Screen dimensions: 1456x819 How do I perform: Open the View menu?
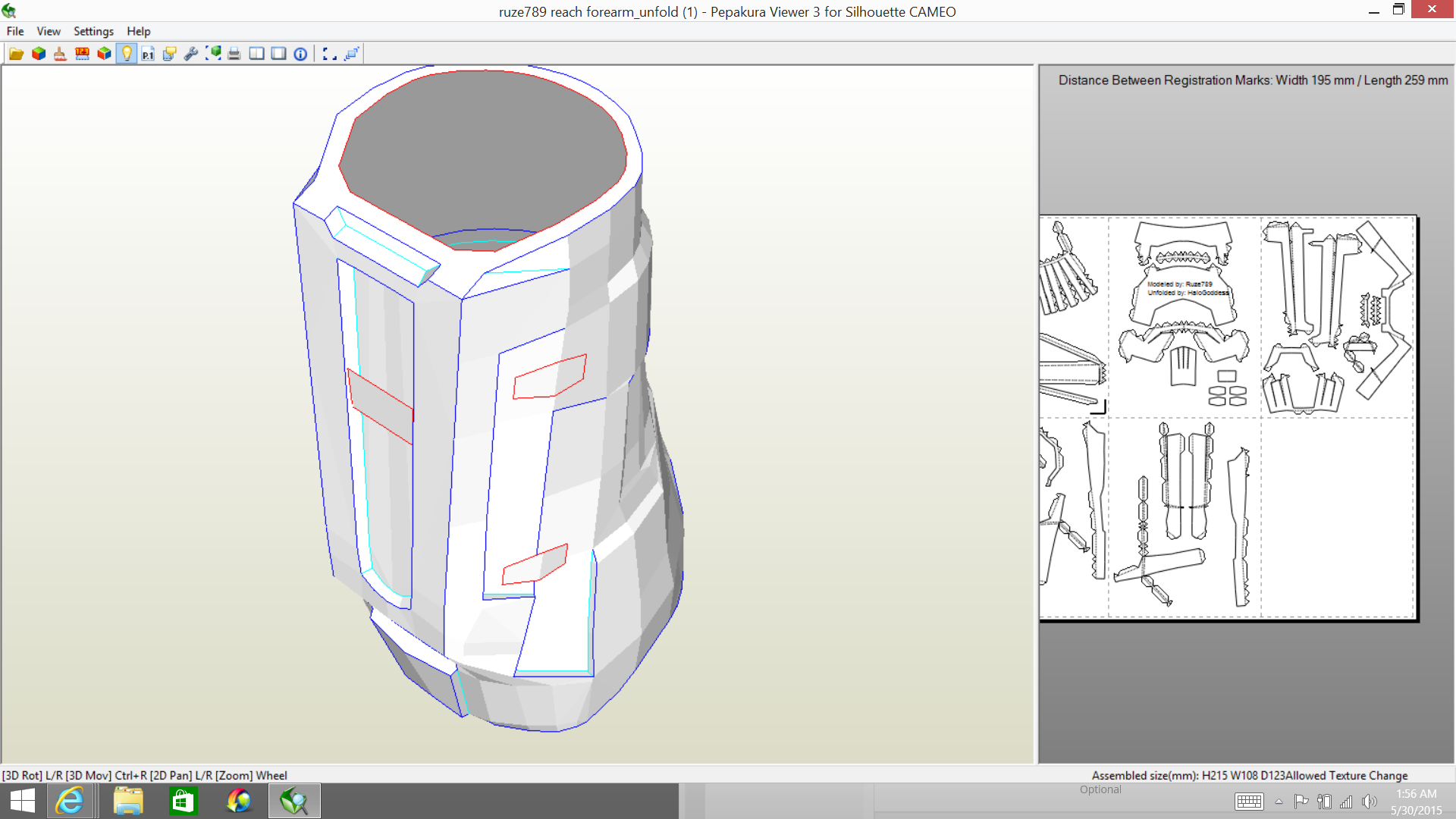(49, 31)
